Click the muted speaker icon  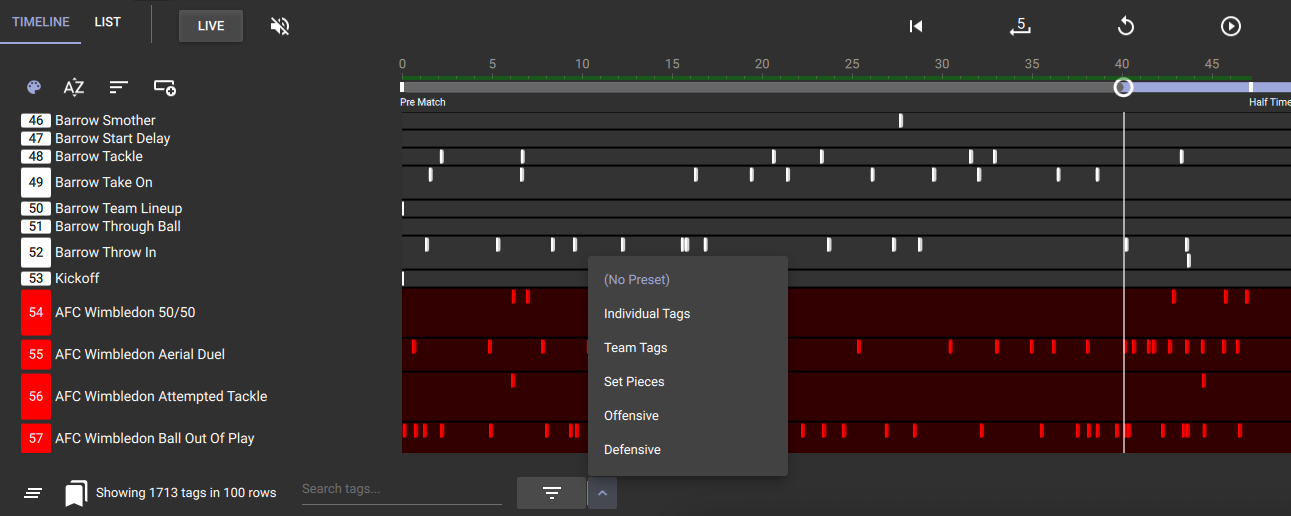point(280,26)
